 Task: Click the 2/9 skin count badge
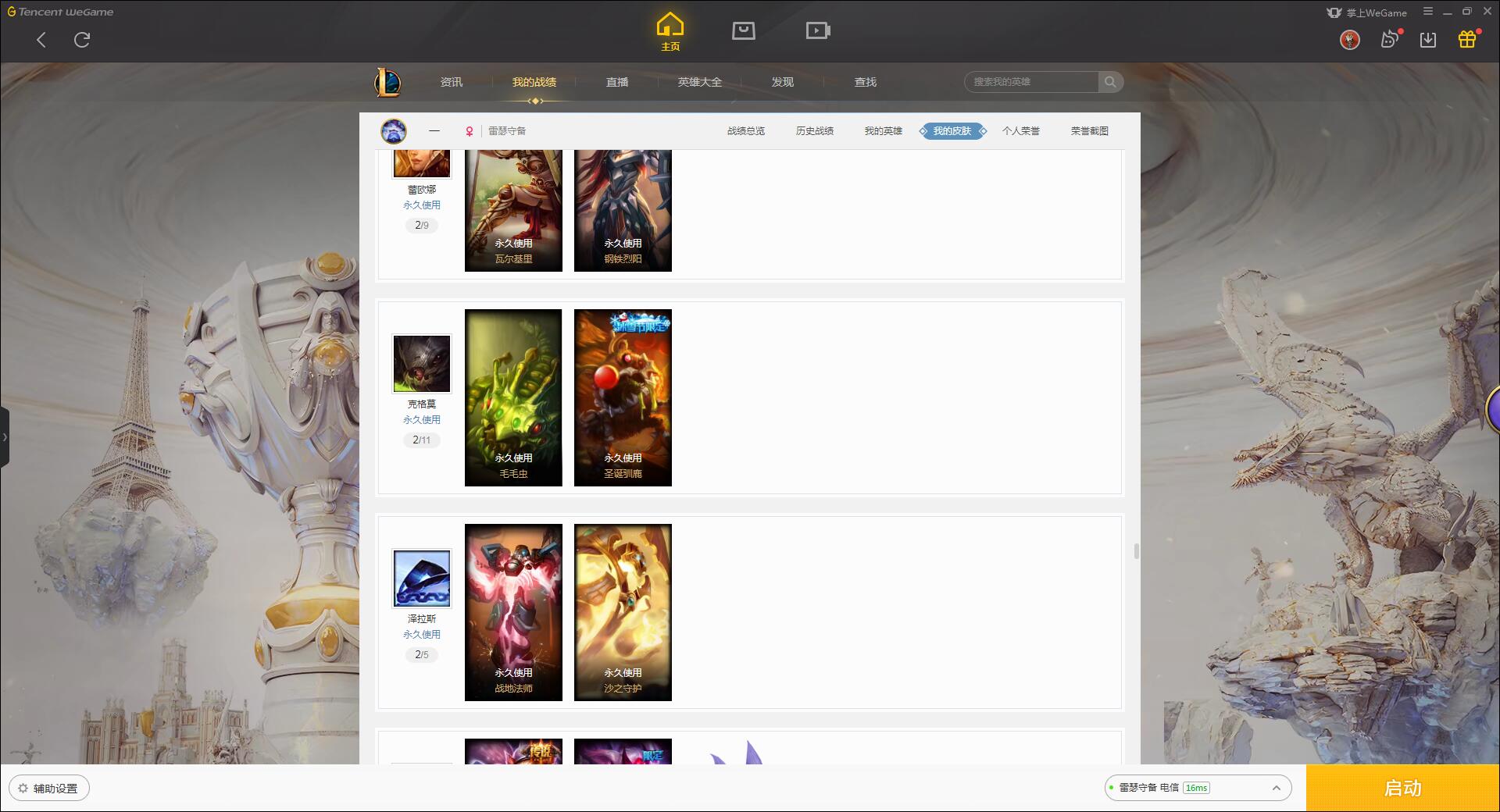(x=422, y=226)
